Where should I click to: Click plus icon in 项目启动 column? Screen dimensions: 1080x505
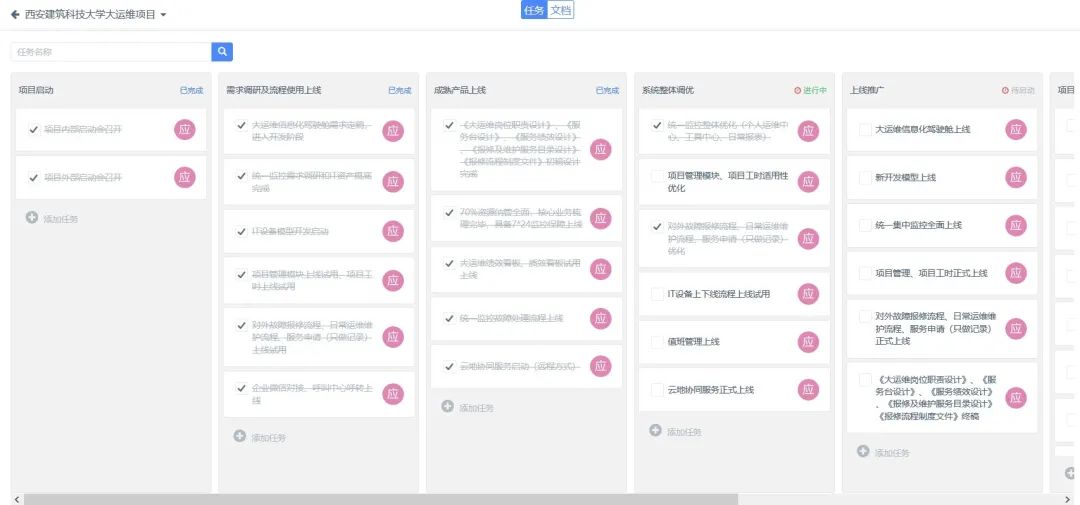[x=32, y=218]
